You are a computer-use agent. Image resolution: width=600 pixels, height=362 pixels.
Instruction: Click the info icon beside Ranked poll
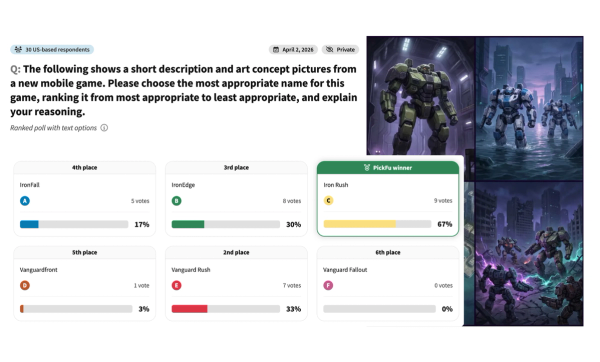point(104,128)
